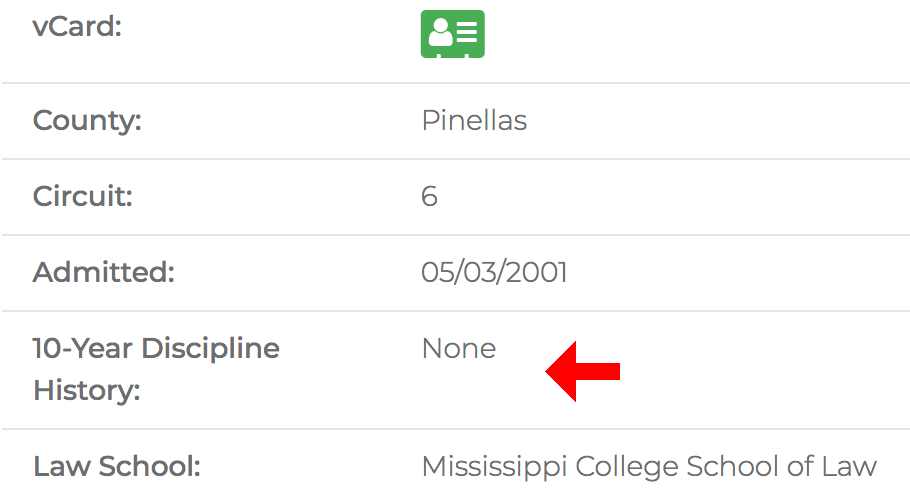Select the 05/03/2001 admitted date
Image resolution: width=910 pixels, height=502 pixels.
point(494,272)
